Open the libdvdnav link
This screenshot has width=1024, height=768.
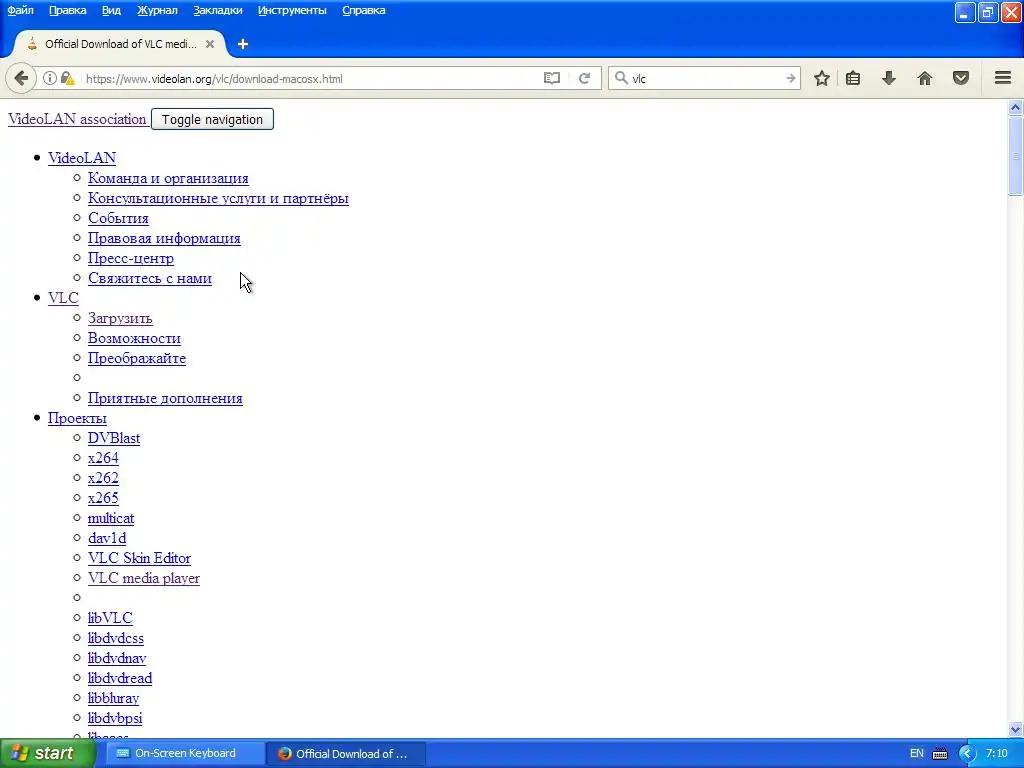click(x=117, y=658)
